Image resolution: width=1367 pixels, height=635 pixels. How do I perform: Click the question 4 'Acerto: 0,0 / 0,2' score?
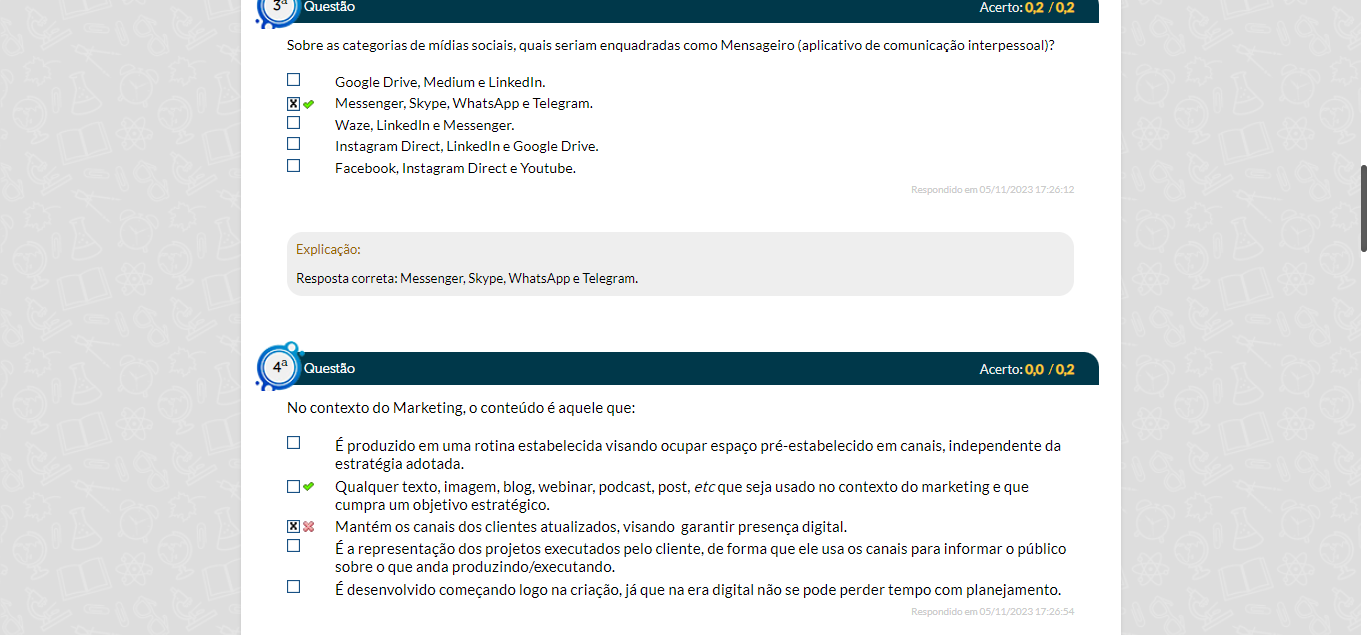1026,369
